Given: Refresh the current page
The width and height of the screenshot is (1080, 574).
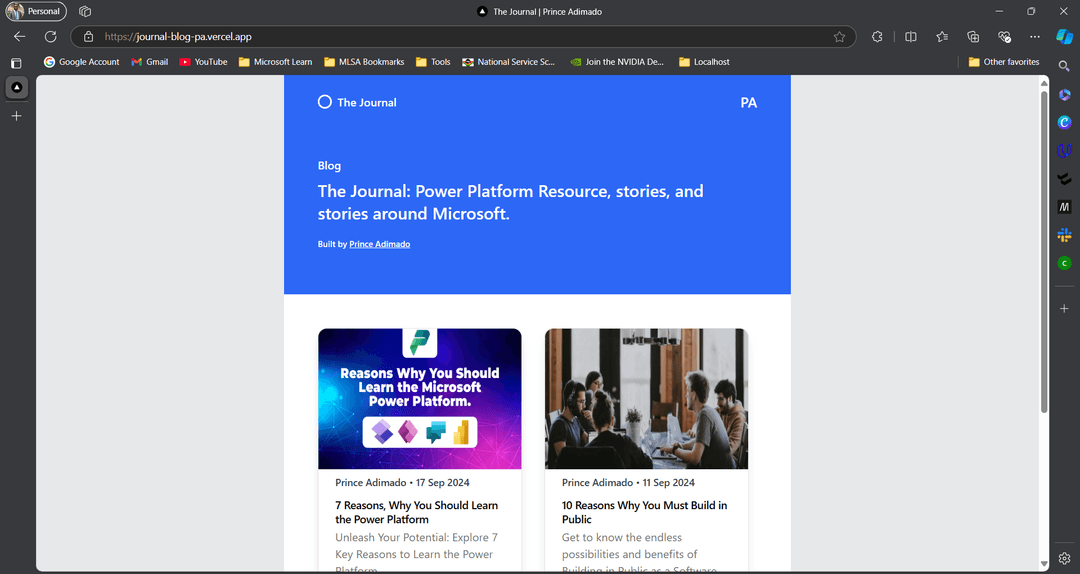Looking at the screenshot, I should point(50,37).
